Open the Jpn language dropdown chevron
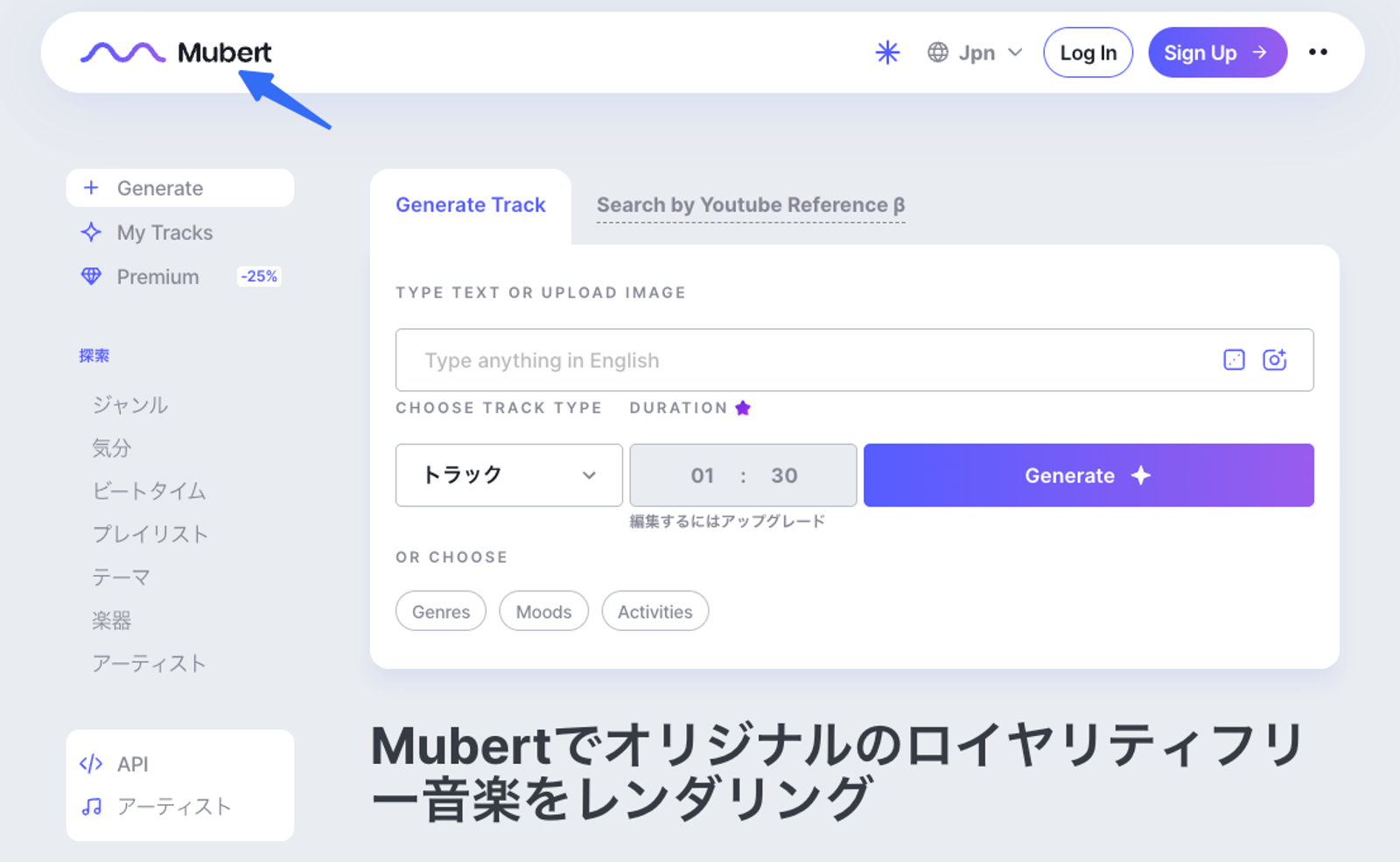Screen dimensions: 1400x862 (1015, 53)
